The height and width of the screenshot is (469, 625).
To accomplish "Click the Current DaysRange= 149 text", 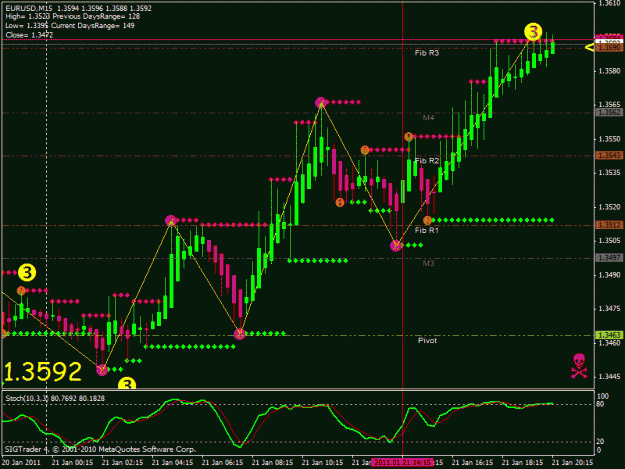I will pyautogui.click(x=92, y=26).
